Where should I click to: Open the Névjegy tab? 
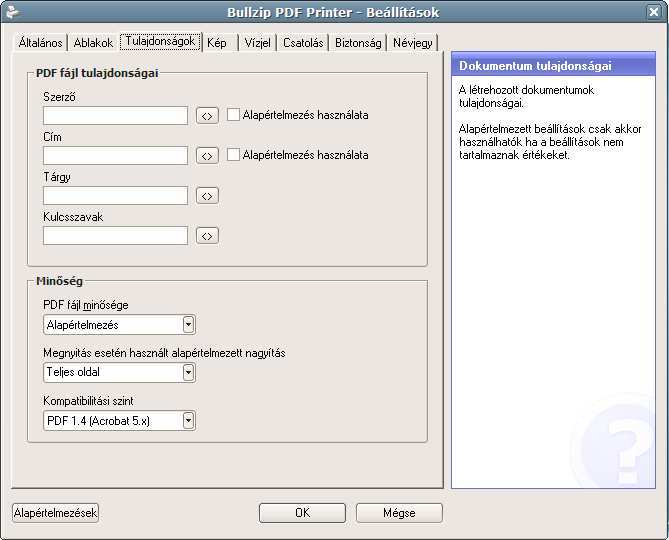click(x=413, y=43)
